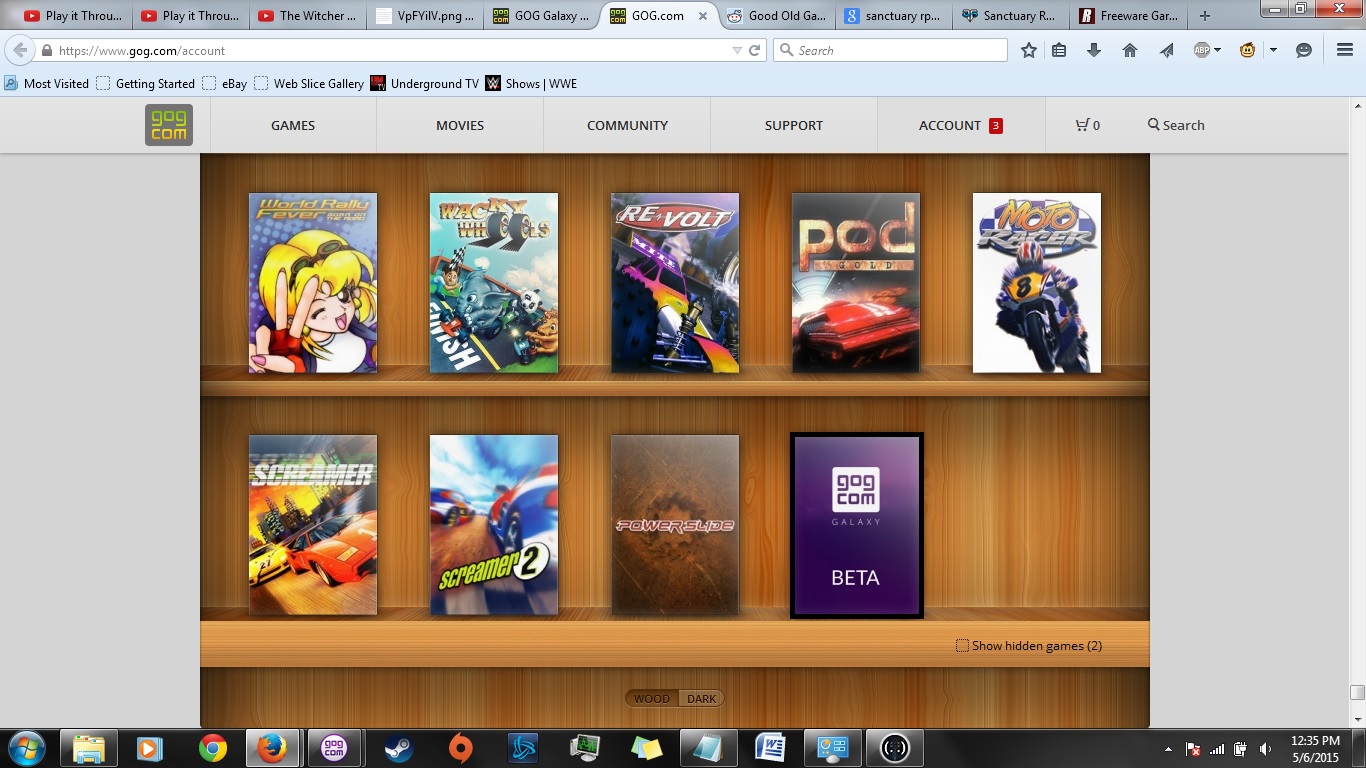Open the Underground TV bookmark
The height and width of the screenshot is (768, 1366).
(x=425, y=84)
